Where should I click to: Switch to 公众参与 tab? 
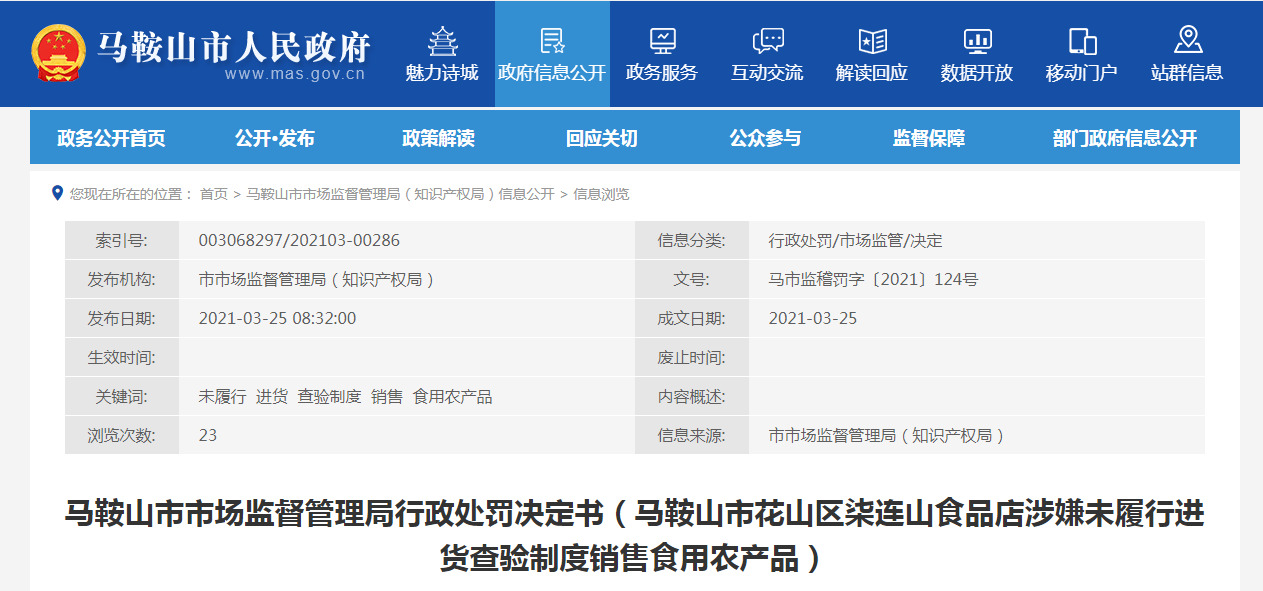[765, 139]
